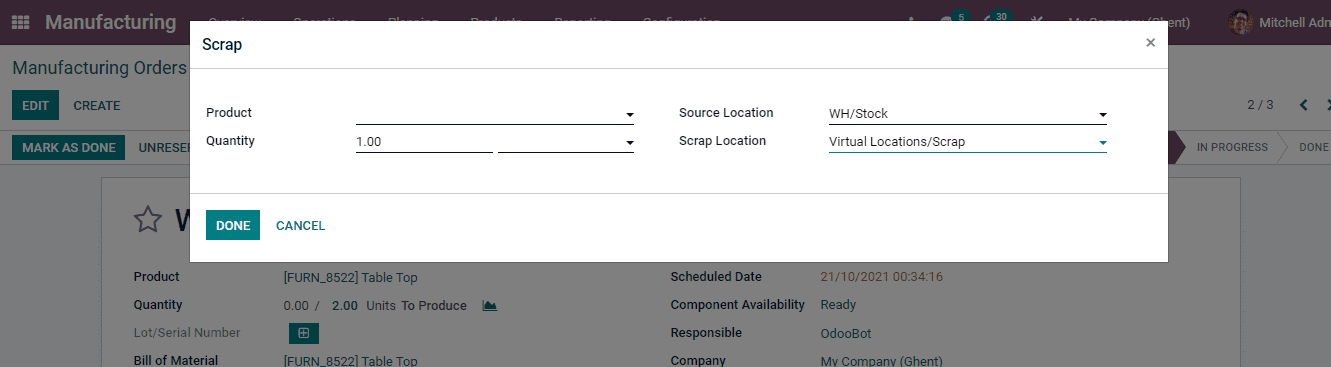Go to previous record arrow
Image resolution: width=1331 pixels, height=367 pixels.
pyautogui.click(x=1303, y=105)
